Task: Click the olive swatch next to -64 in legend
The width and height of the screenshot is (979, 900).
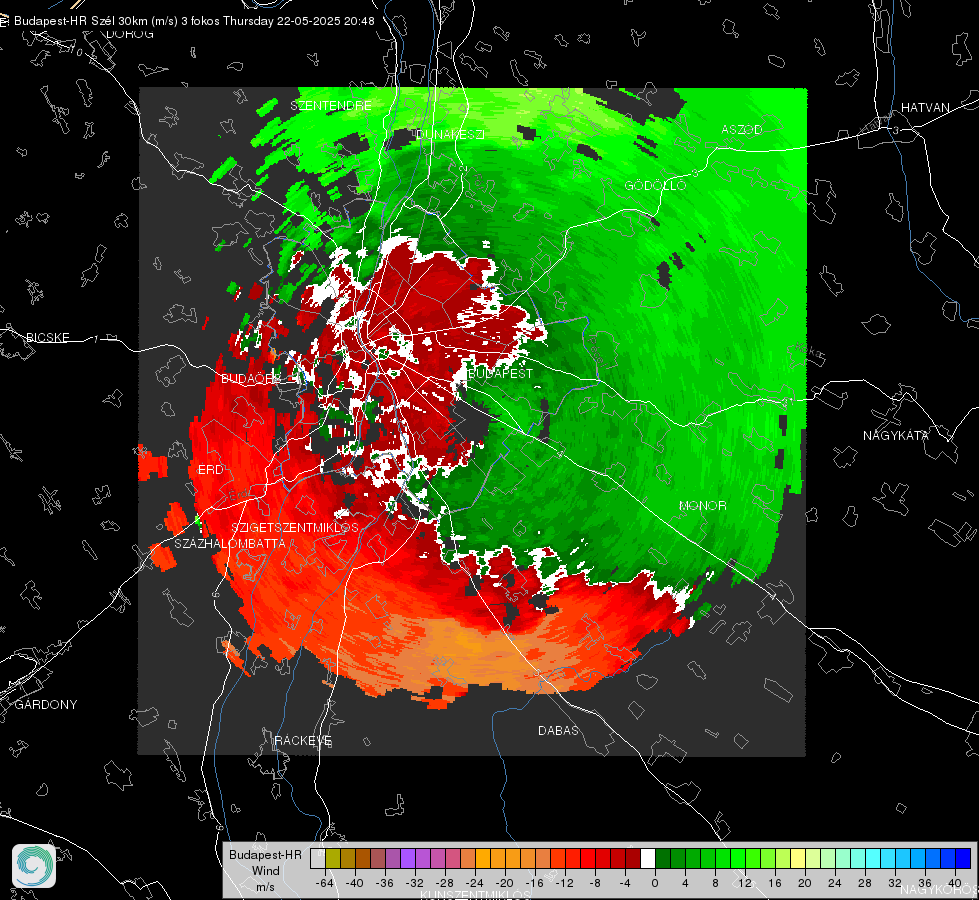Action: [333, 859]
